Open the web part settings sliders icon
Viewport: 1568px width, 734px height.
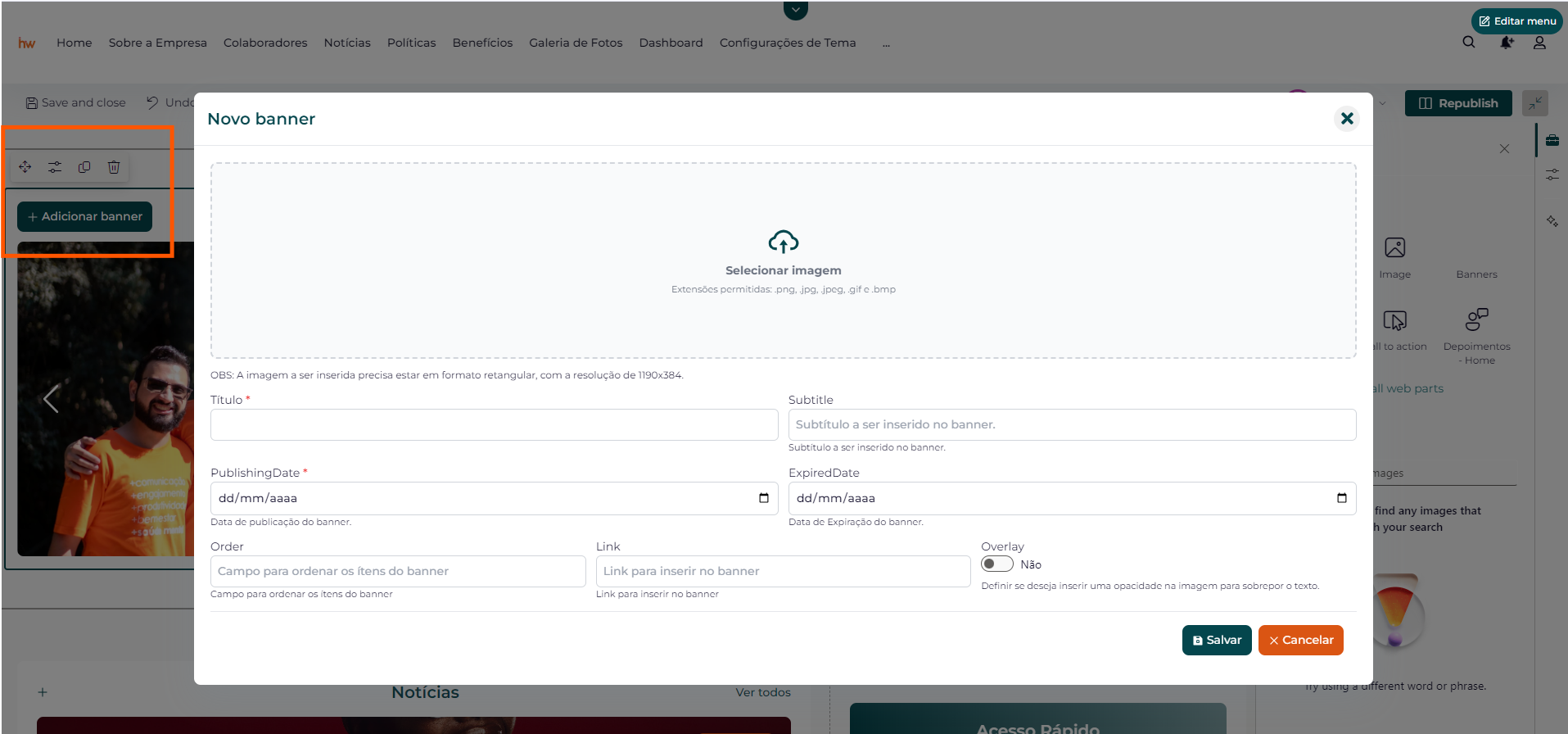click(x=55, y=167)
